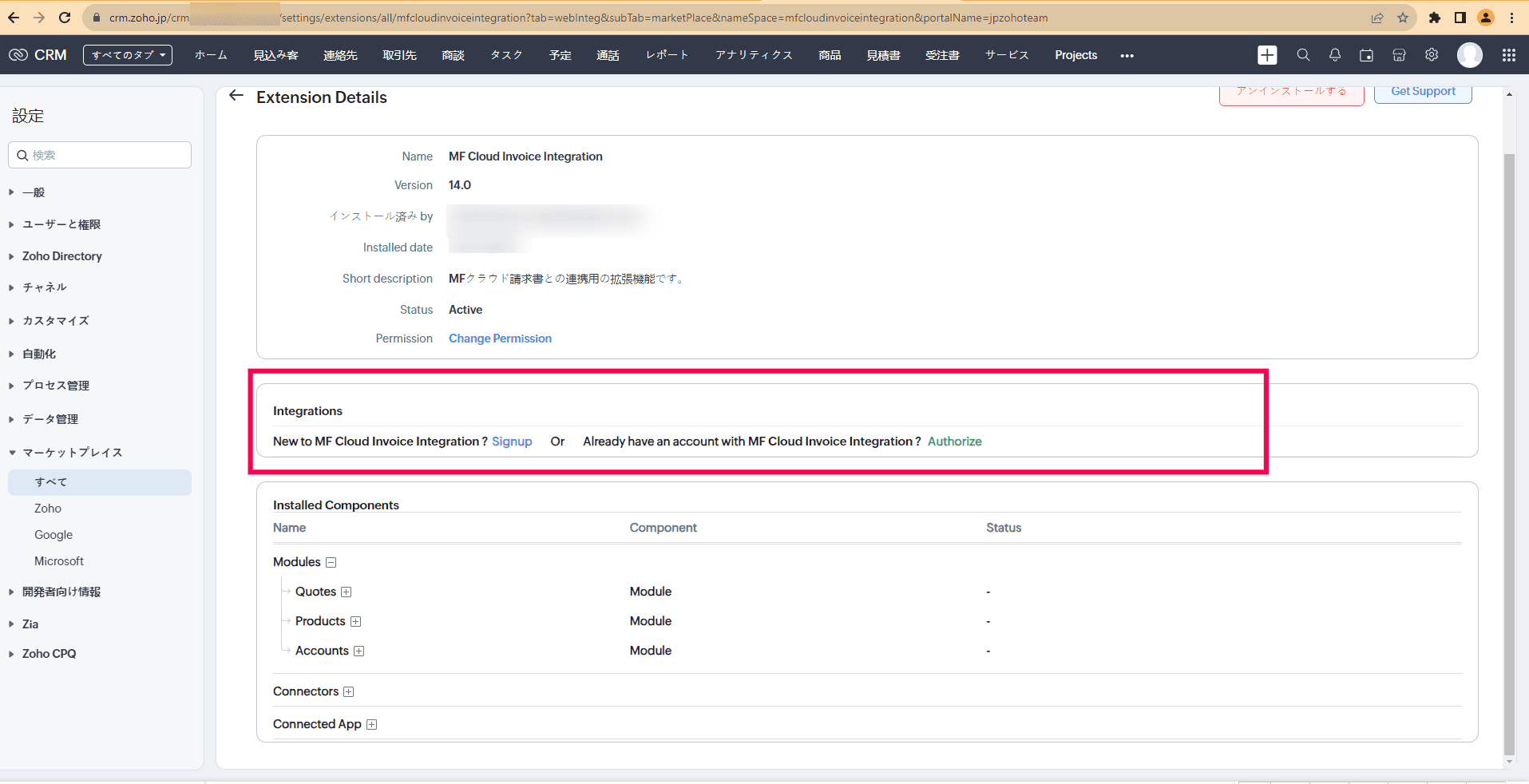Viewport: 1529px width, 784px height.
Task: Open the Chrome three-dot menu
Action: point(1511,18)
